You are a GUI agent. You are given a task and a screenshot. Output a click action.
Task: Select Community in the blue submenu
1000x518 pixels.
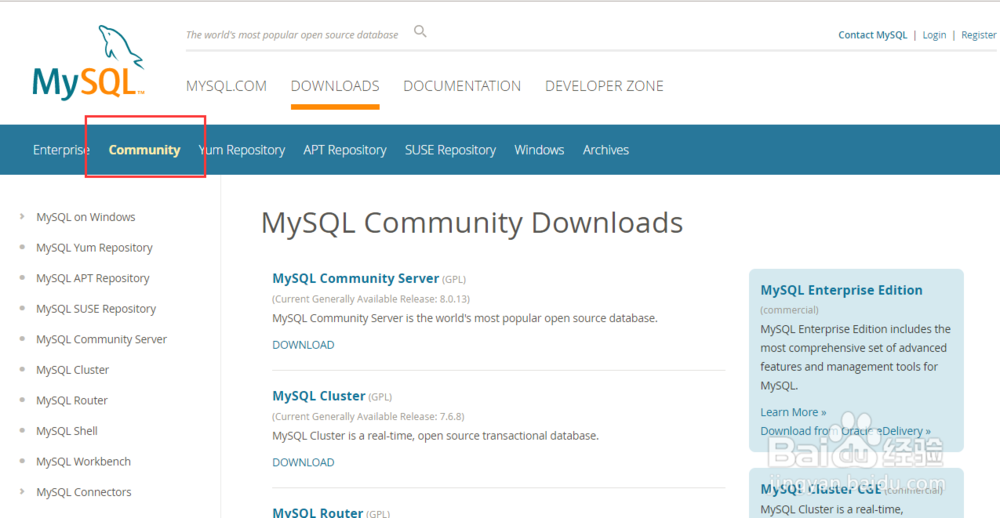pyautogui.click(x=145, y=150)
